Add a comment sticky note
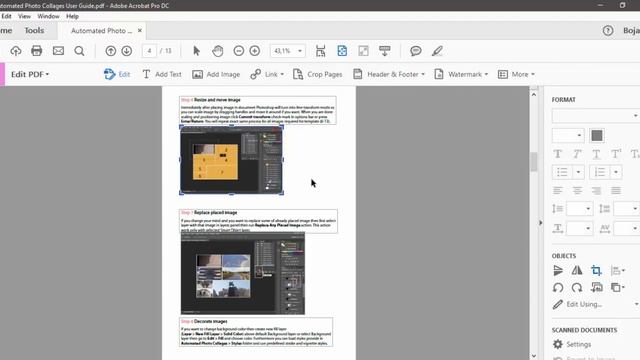The width and height of the screenshot is (640, 360). 416,51
